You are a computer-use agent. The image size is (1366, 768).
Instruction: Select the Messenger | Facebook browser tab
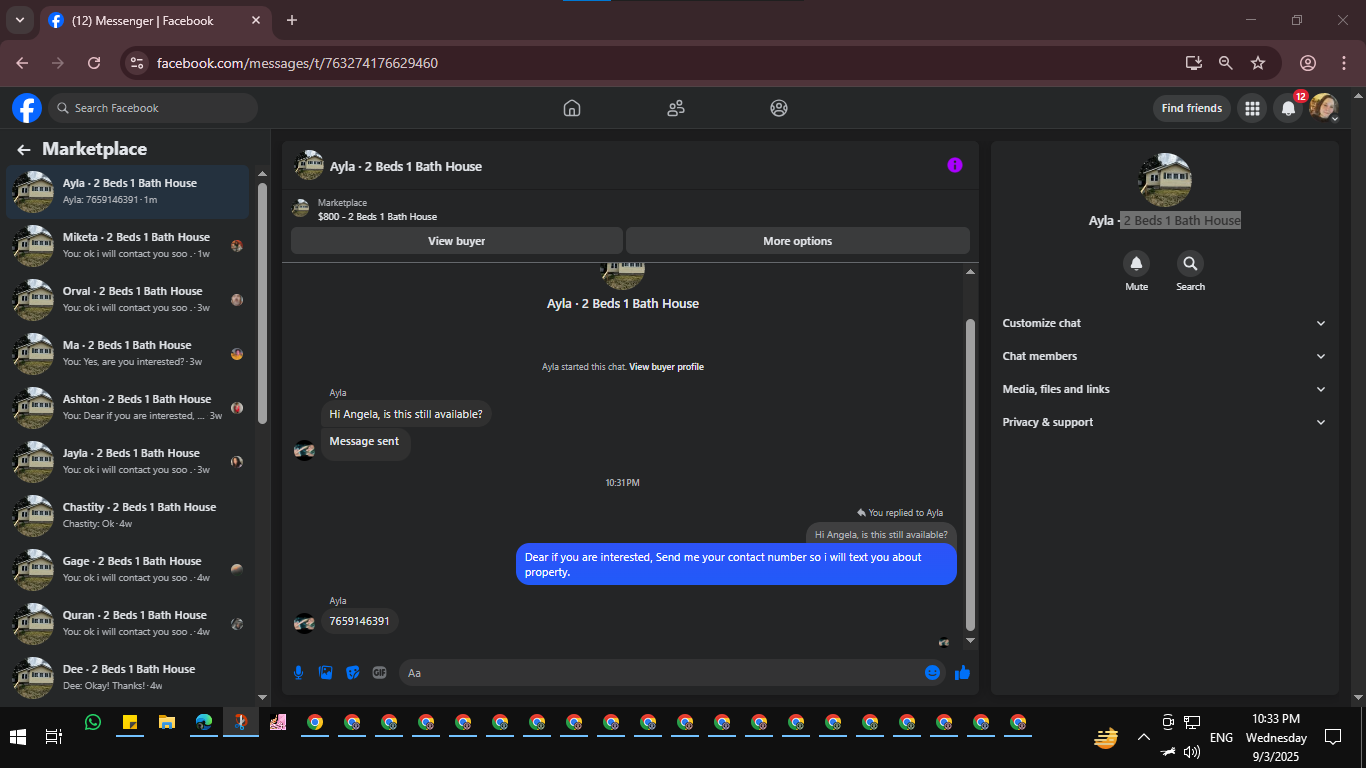click(x=155, y=20)
